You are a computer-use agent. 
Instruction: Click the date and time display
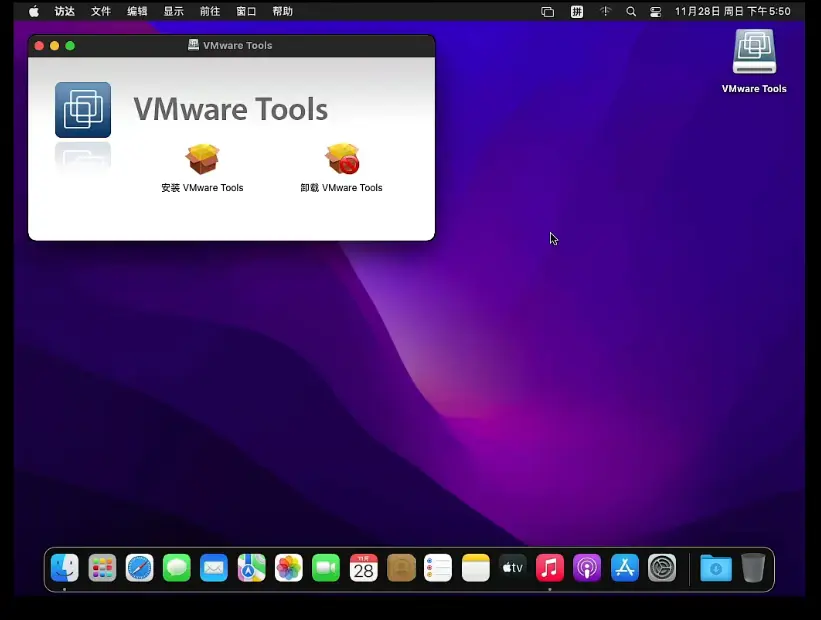pyautogui.click(x=732, y=12)
